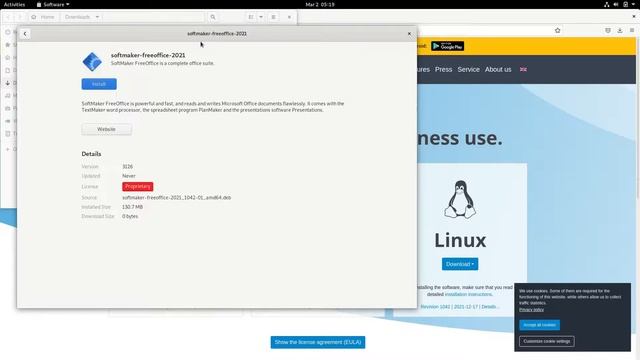Click the red Proprietary license badge

click(138, 187)
